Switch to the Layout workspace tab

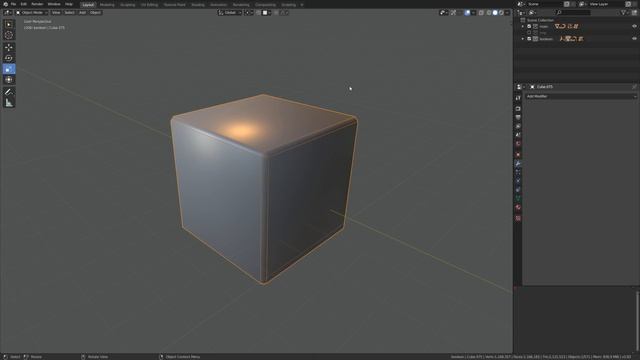tap(88, 5)
